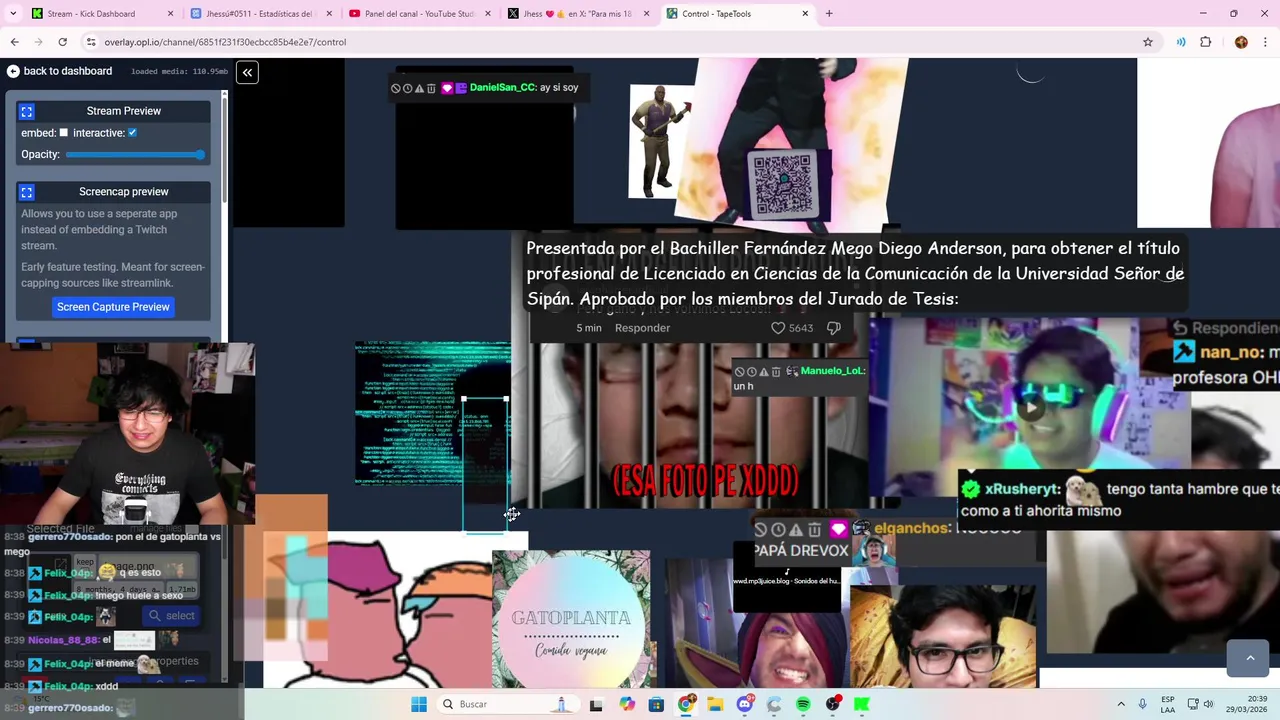Image resolution: width=1280 pixels, height=720 pixels.
Task: Close the Control - TapeTools tab
Action: 806,14
